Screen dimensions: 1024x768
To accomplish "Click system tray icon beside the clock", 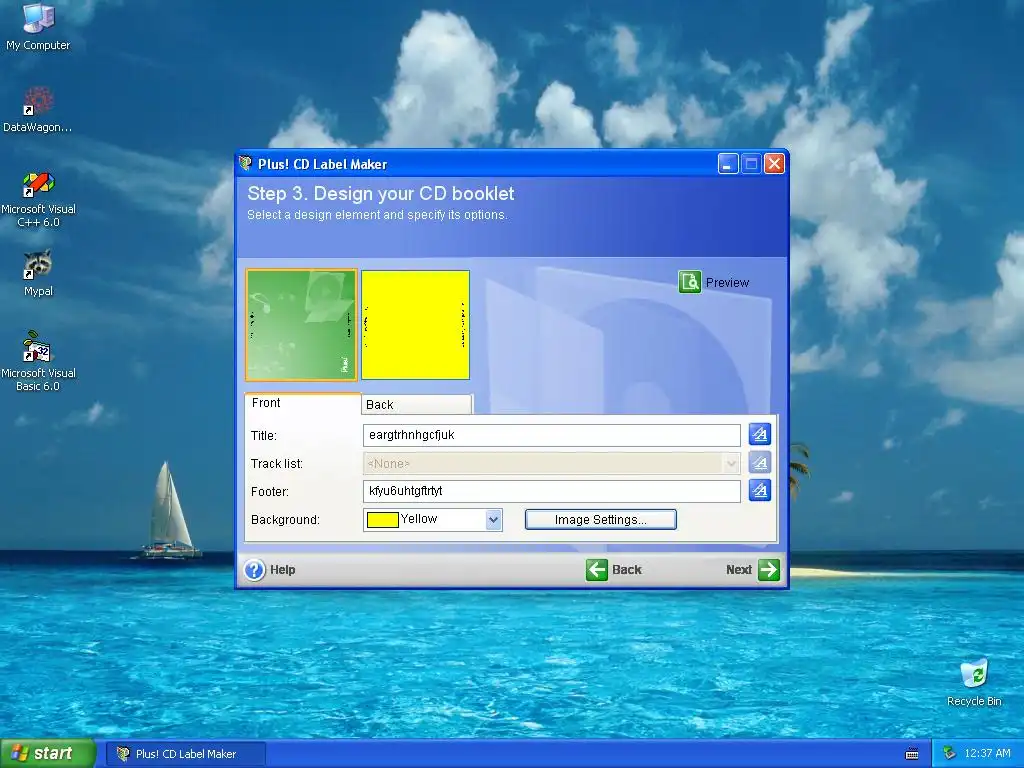I will coord(950,753).
